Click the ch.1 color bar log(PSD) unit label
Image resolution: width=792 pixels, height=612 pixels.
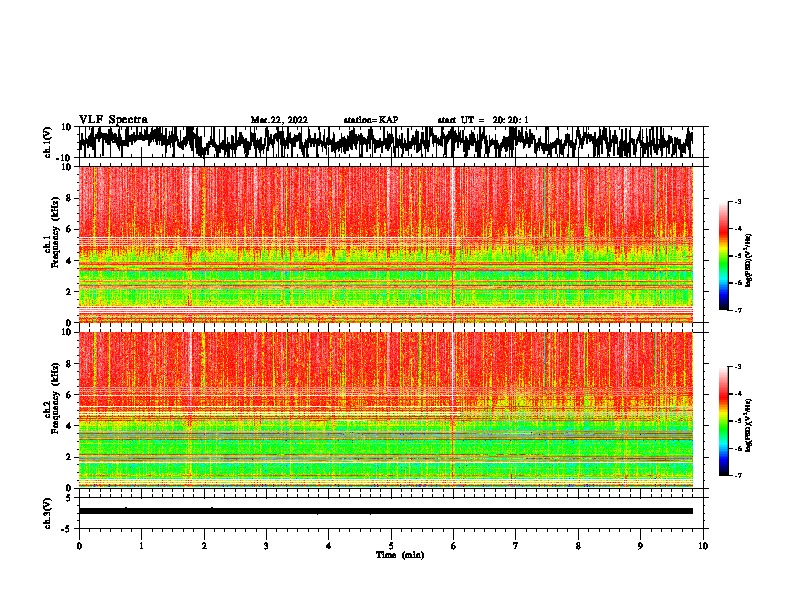749,261
